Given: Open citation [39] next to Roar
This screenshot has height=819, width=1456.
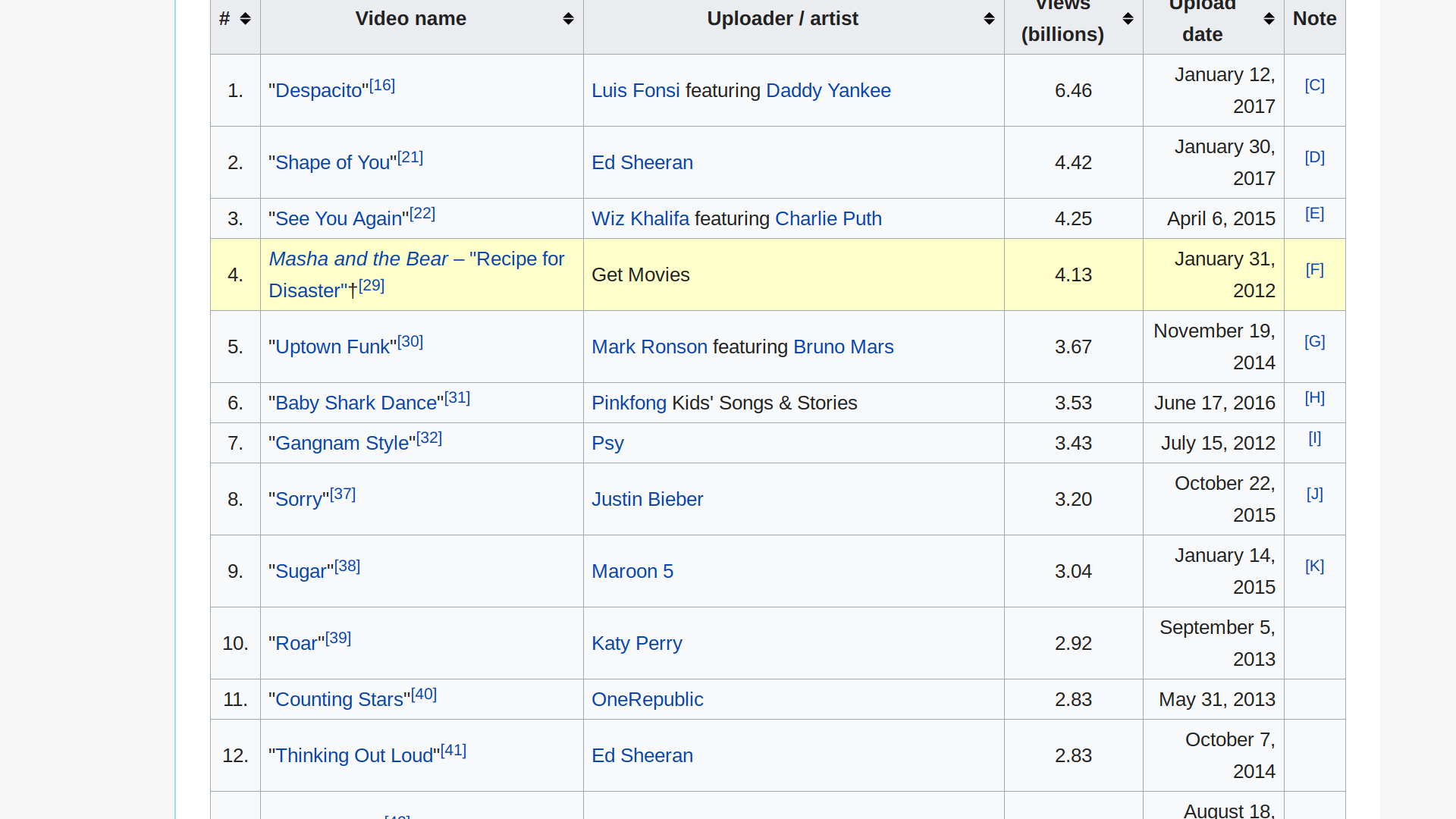Looking at the screenshot, I should point(338,639).
